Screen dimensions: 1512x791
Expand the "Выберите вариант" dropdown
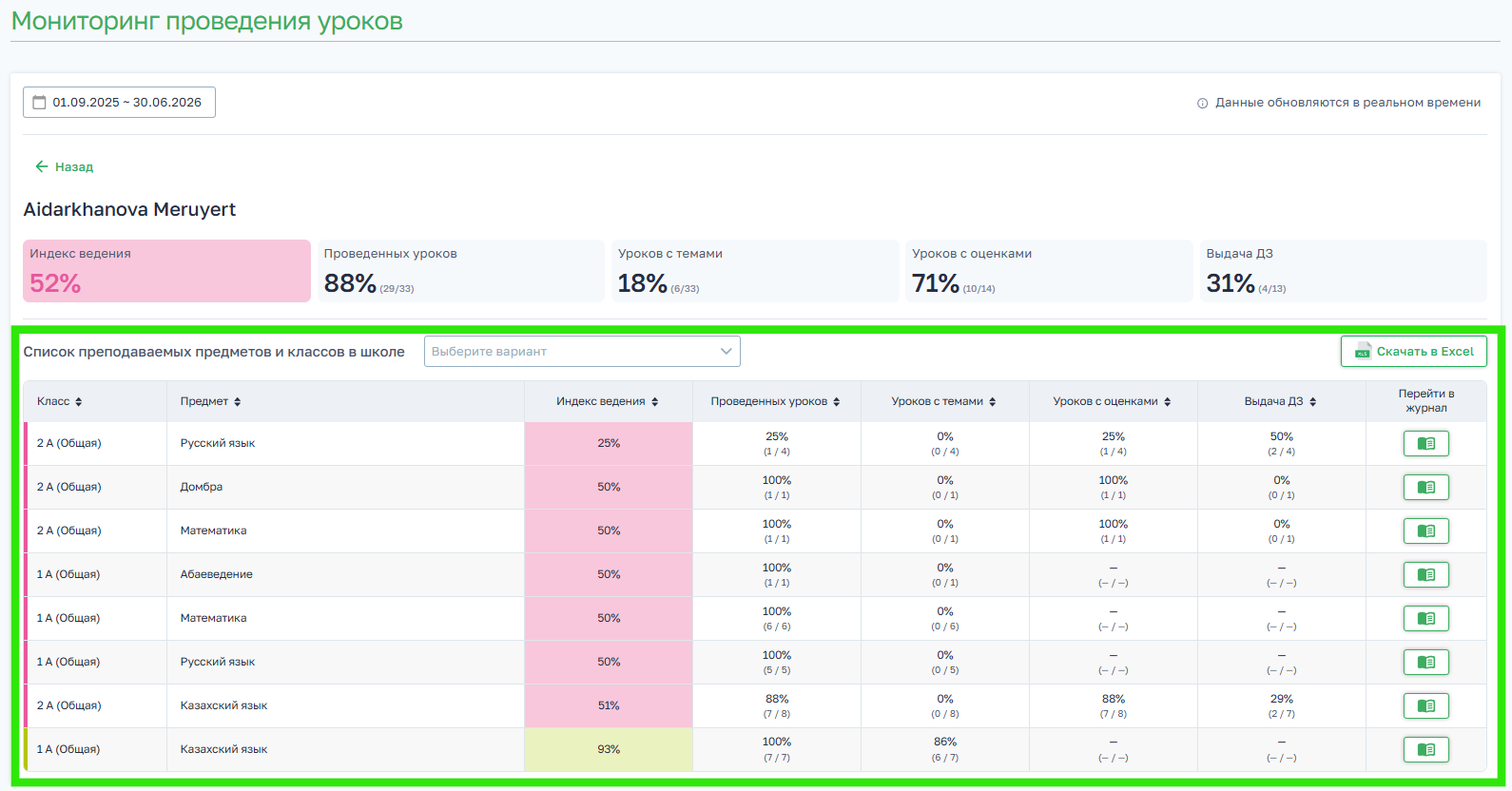(x=582, y=352)
